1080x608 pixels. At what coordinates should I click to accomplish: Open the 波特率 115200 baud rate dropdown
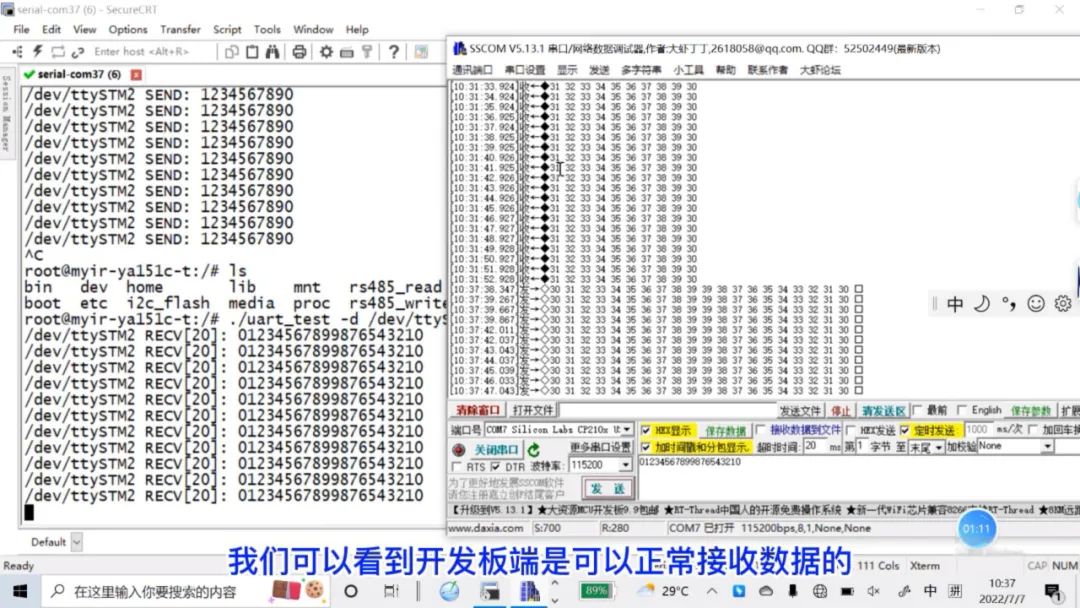click(x=625, y=465)
